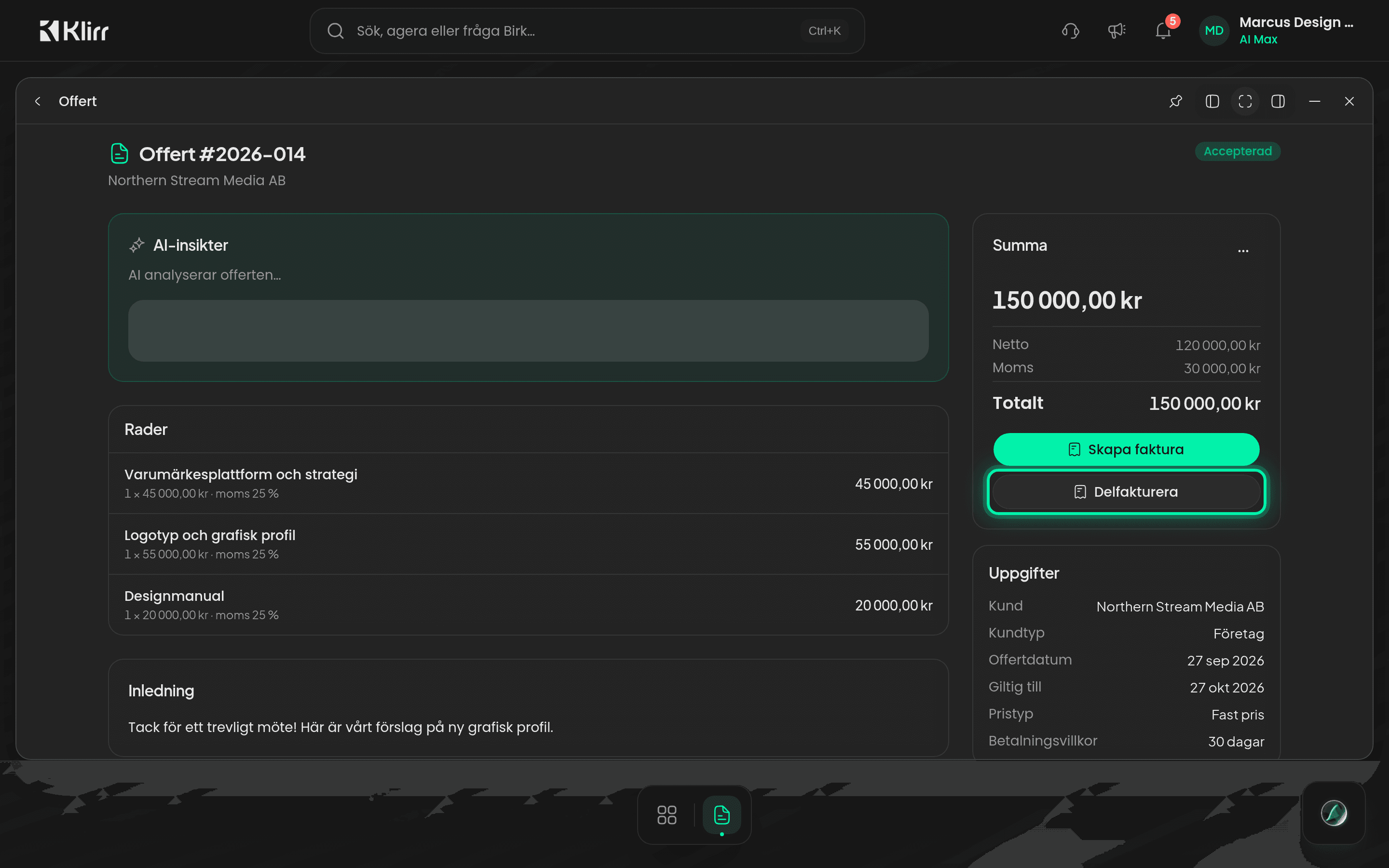The image size is (1389, 868).
Task: Click customer name Northern Stream Media AB in Uppgifter
Action: click(1180, 607)
